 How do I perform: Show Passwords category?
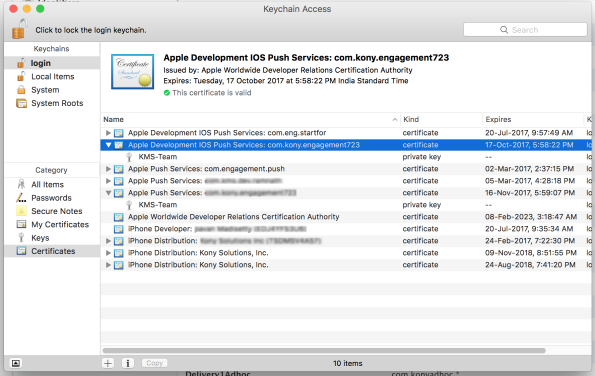52,198
